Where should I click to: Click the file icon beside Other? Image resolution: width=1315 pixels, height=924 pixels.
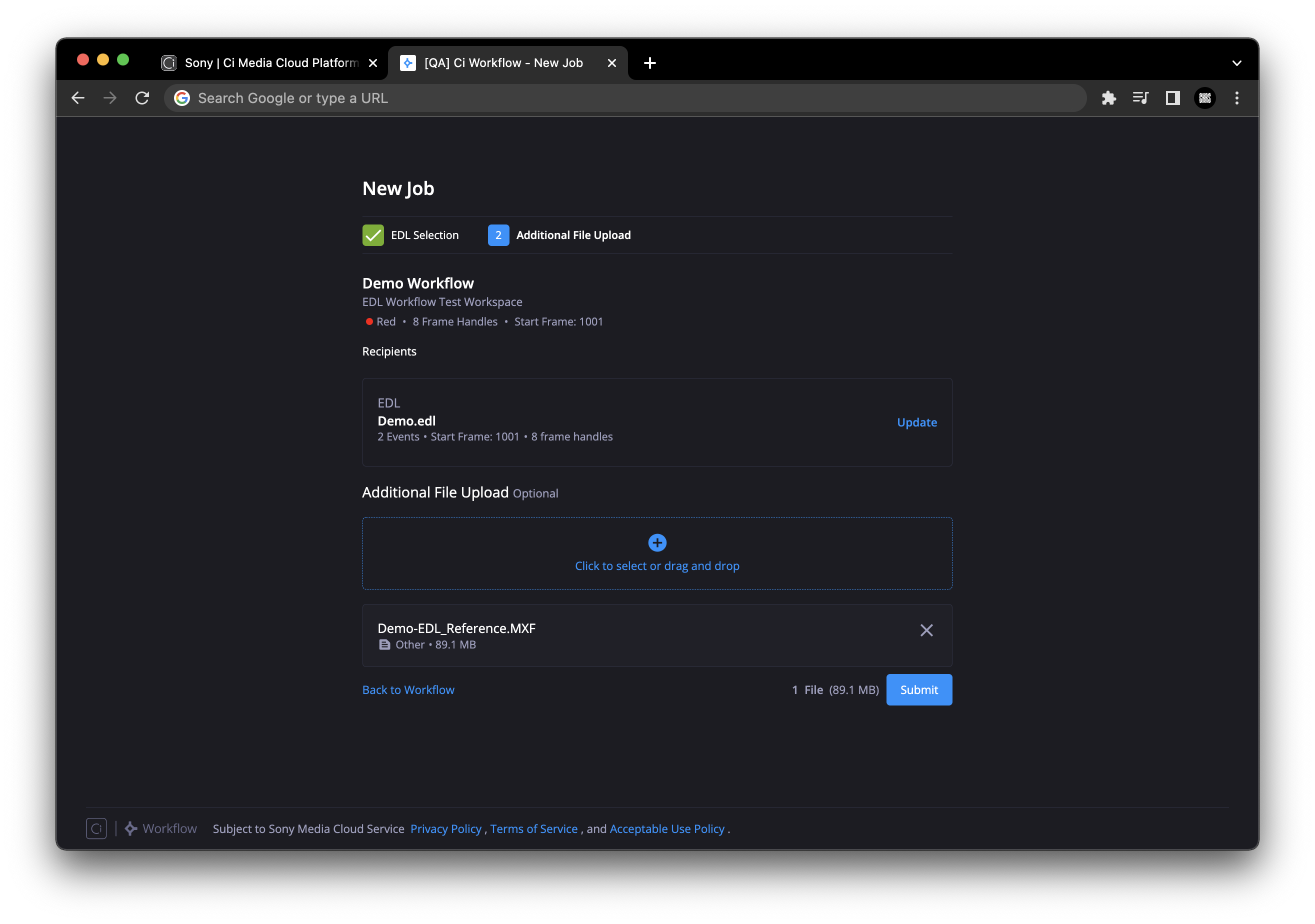[384, 644]
